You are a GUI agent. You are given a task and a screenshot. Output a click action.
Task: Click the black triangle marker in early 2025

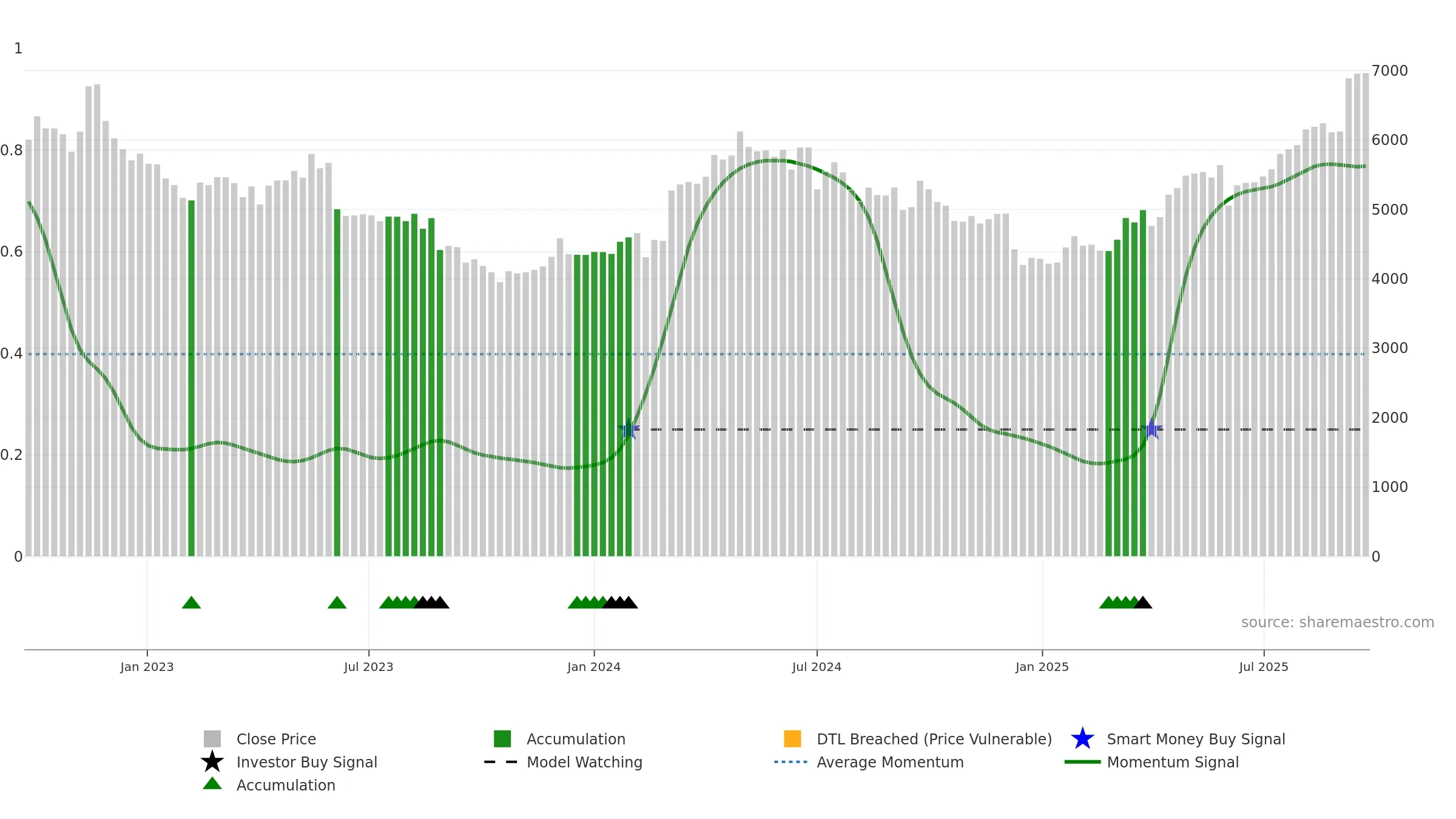pos(1143,602)
